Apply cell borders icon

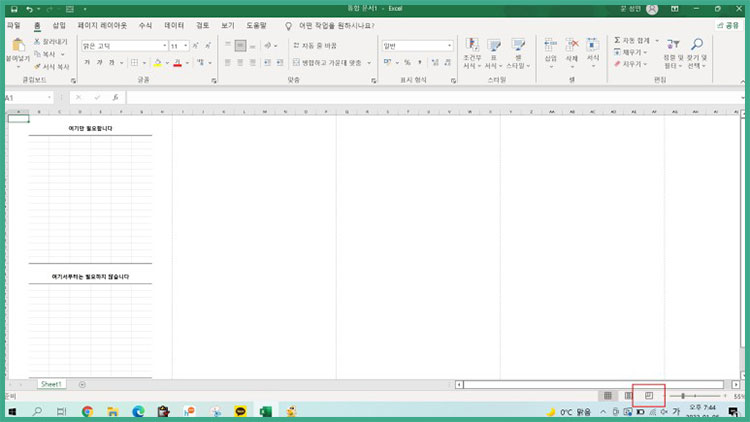pyautogui.click(x=135, y=63)
